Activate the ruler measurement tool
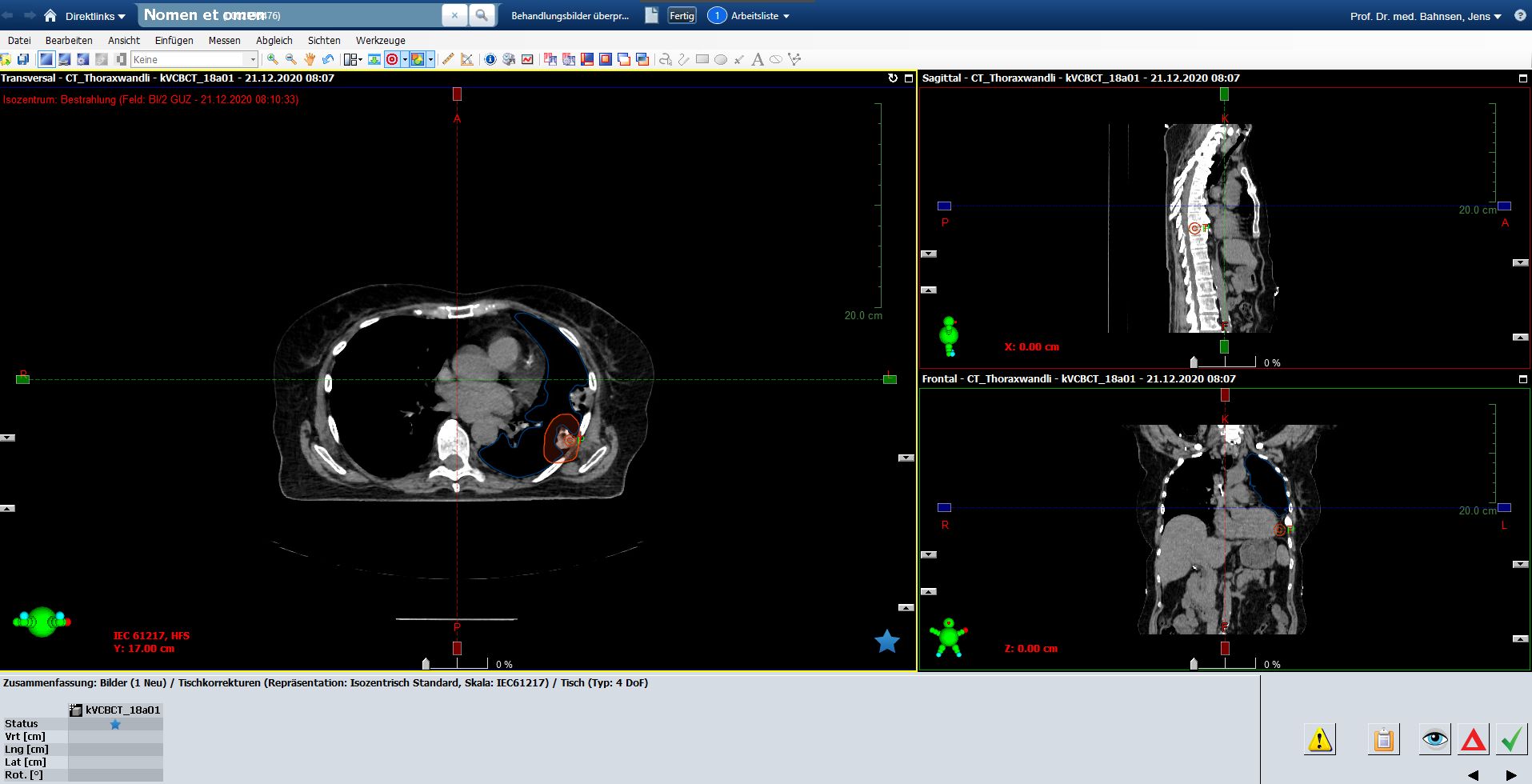The image size is (1532, 784). point(447,59)
